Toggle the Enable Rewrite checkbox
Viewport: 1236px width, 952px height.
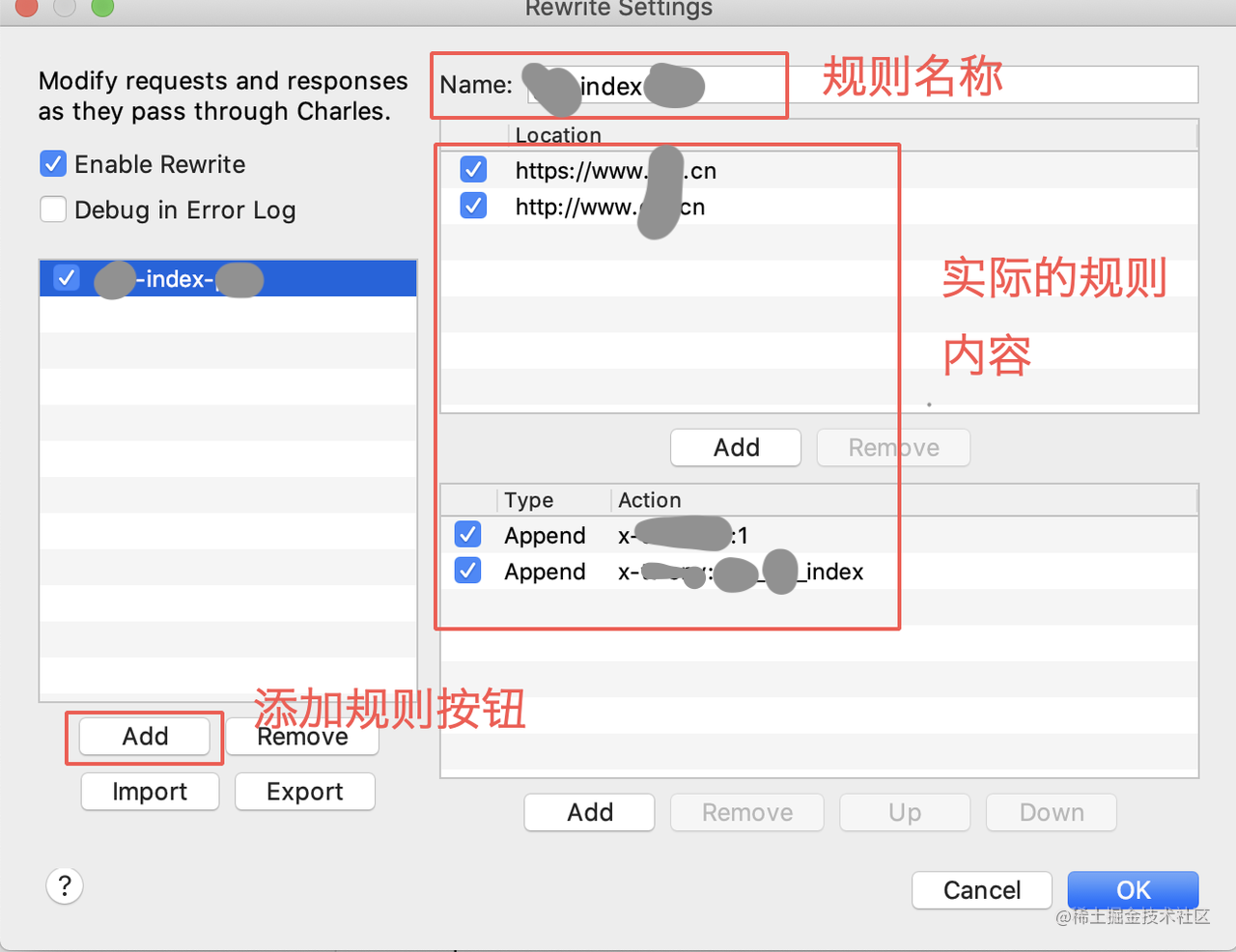click(x=53, y=164)
